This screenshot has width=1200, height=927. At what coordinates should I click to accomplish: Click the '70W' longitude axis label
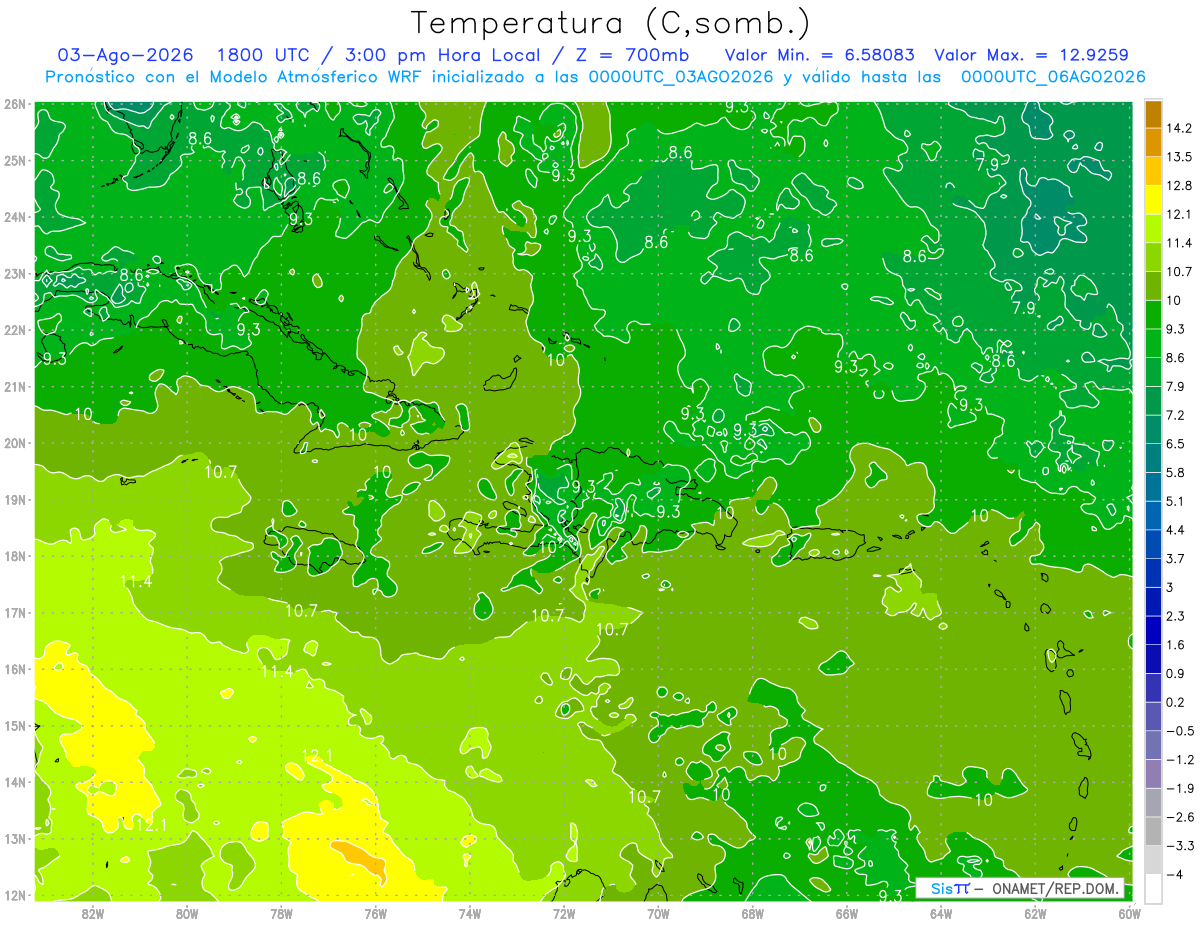[x=658, y=913]
